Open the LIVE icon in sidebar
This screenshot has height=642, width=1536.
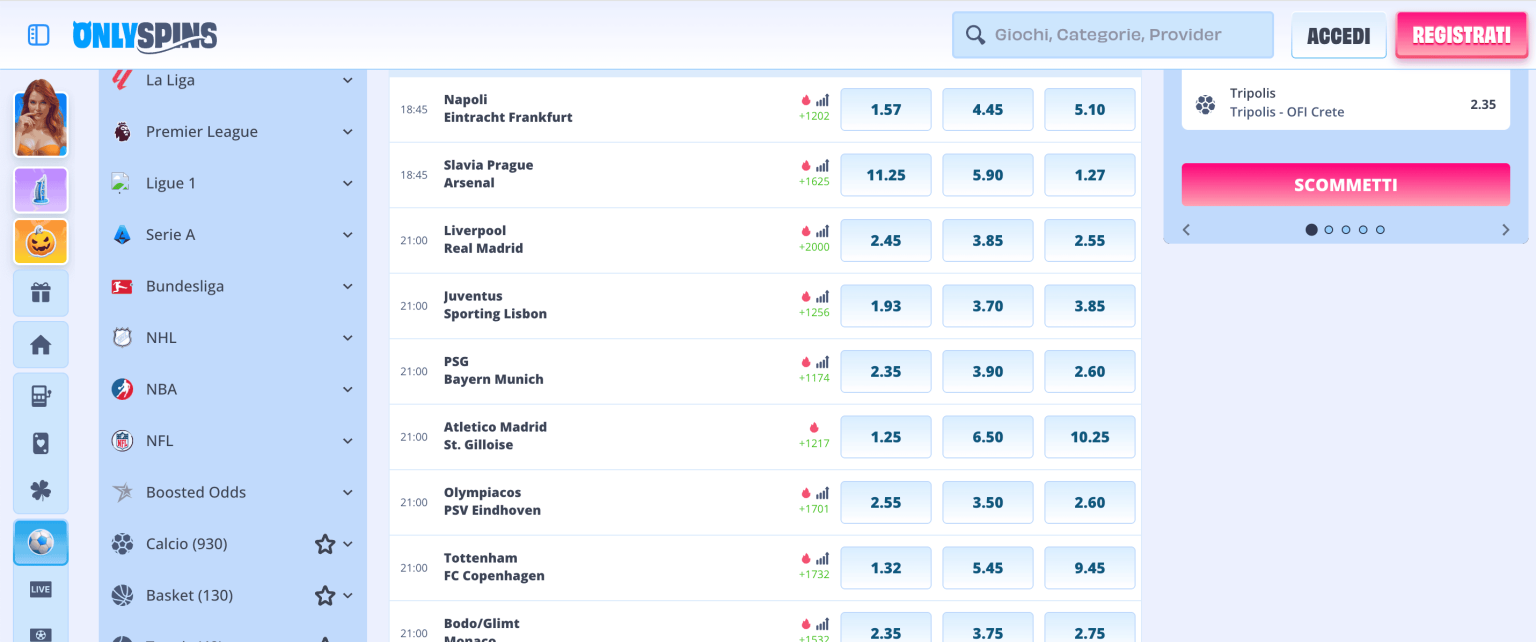41,589
